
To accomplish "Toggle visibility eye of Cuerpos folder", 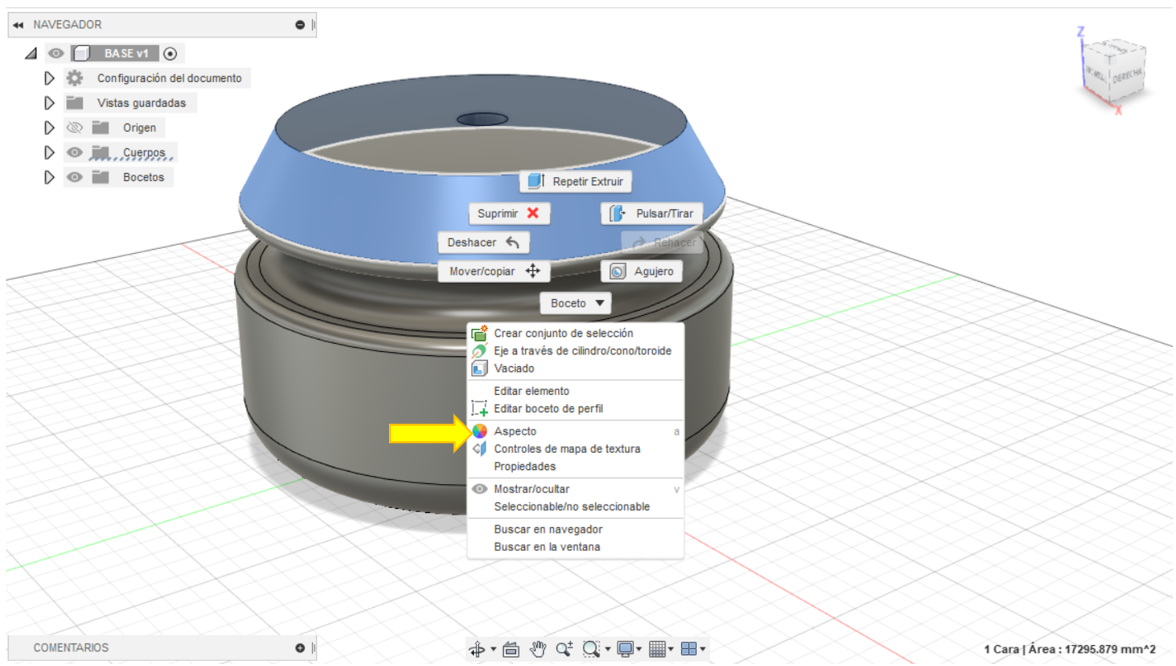I will [x=74, y=152].
